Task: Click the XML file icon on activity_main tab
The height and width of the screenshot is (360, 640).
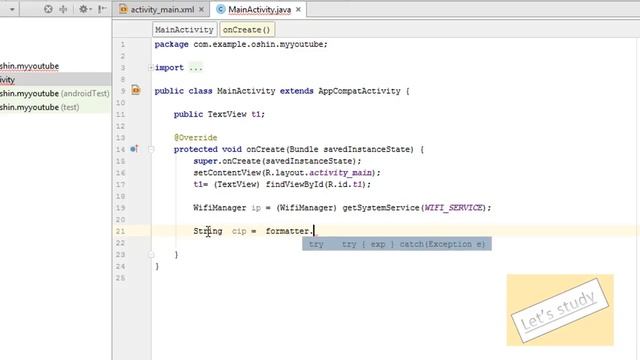Action: 123,9
